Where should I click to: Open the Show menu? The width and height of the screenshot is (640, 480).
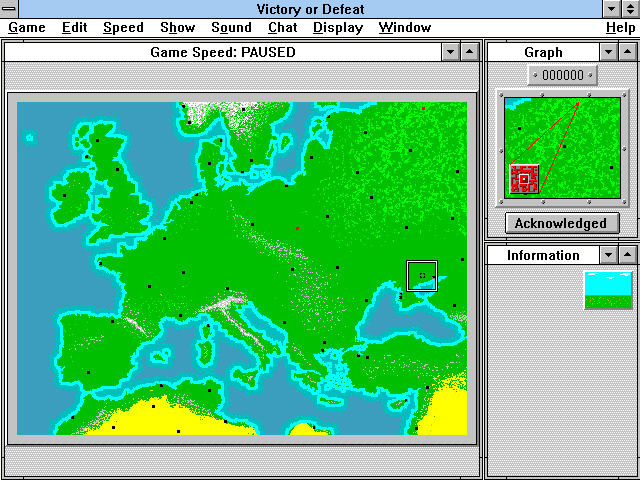point(177,28)
